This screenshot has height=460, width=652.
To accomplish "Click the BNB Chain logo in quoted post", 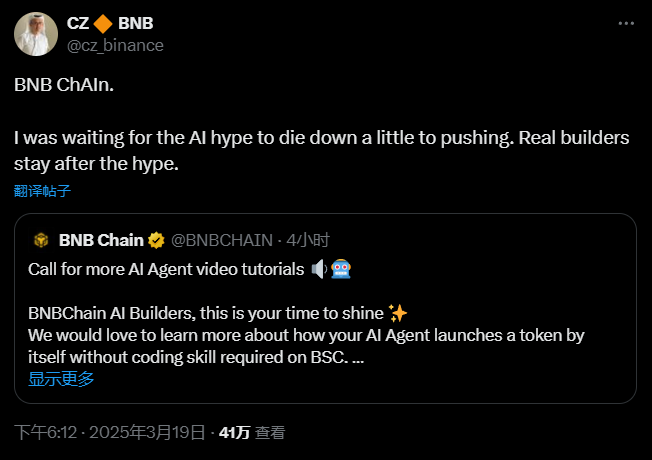I will (41, 240).
